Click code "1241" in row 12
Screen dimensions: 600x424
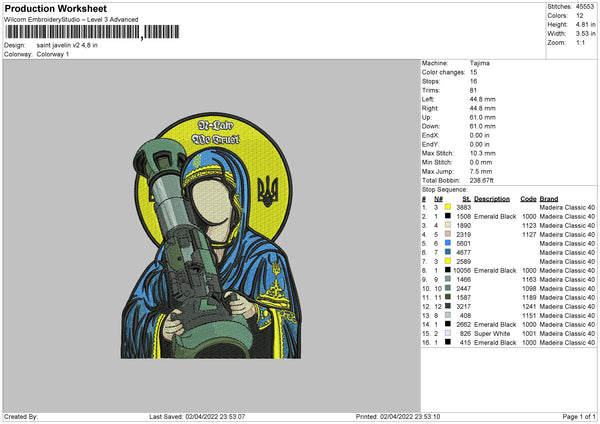529,307
